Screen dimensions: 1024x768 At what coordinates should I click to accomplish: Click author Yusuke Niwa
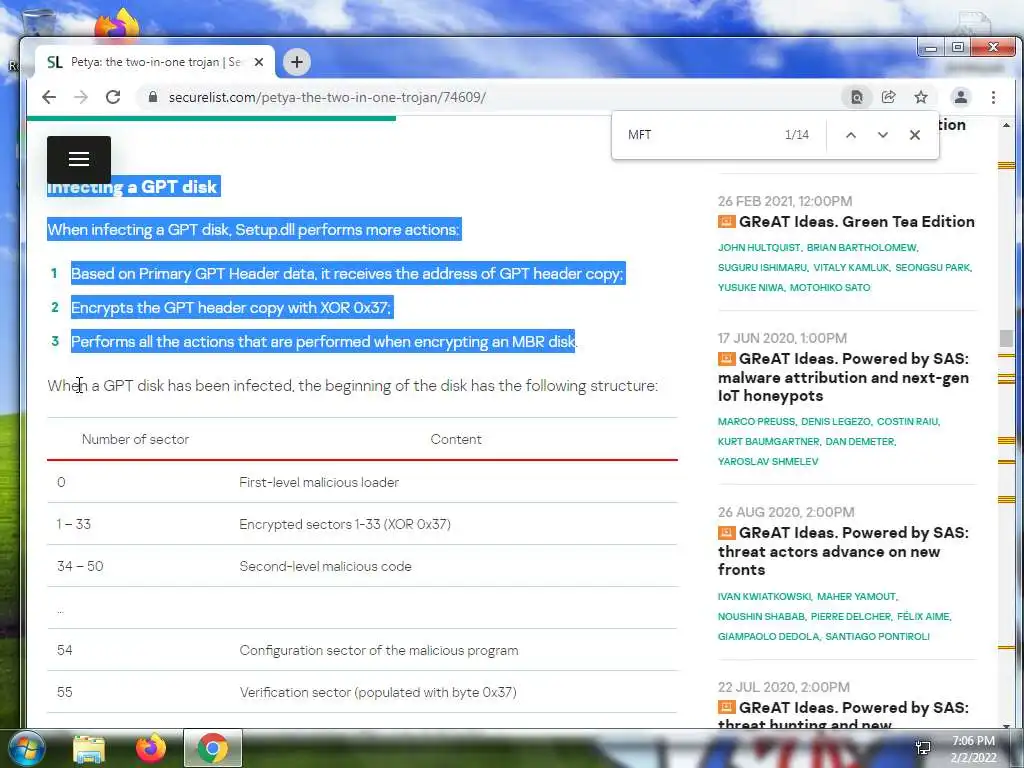(x=750, y=287)
